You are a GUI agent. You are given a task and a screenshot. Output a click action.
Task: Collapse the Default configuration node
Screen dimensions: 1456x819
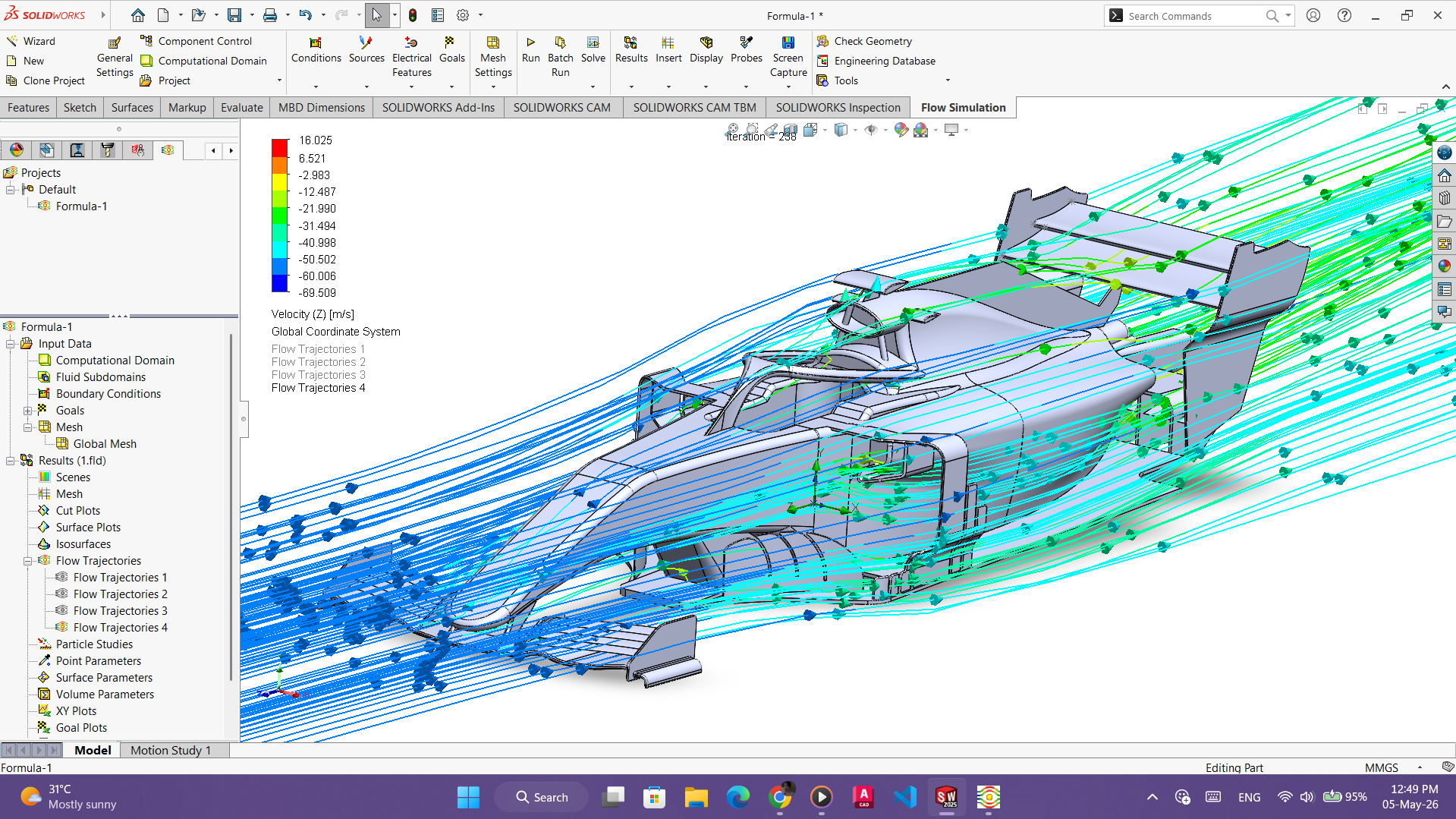[x=11, y=190]
